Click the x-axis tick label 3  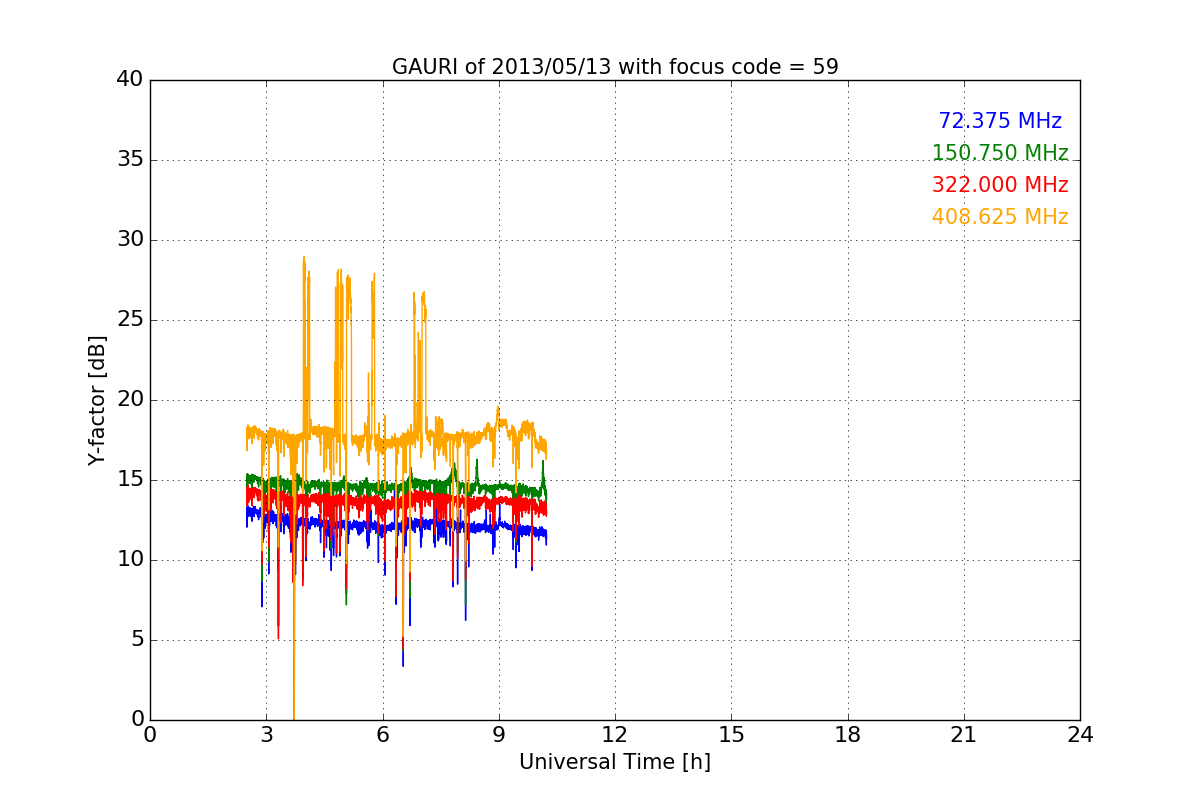point(266,735)
